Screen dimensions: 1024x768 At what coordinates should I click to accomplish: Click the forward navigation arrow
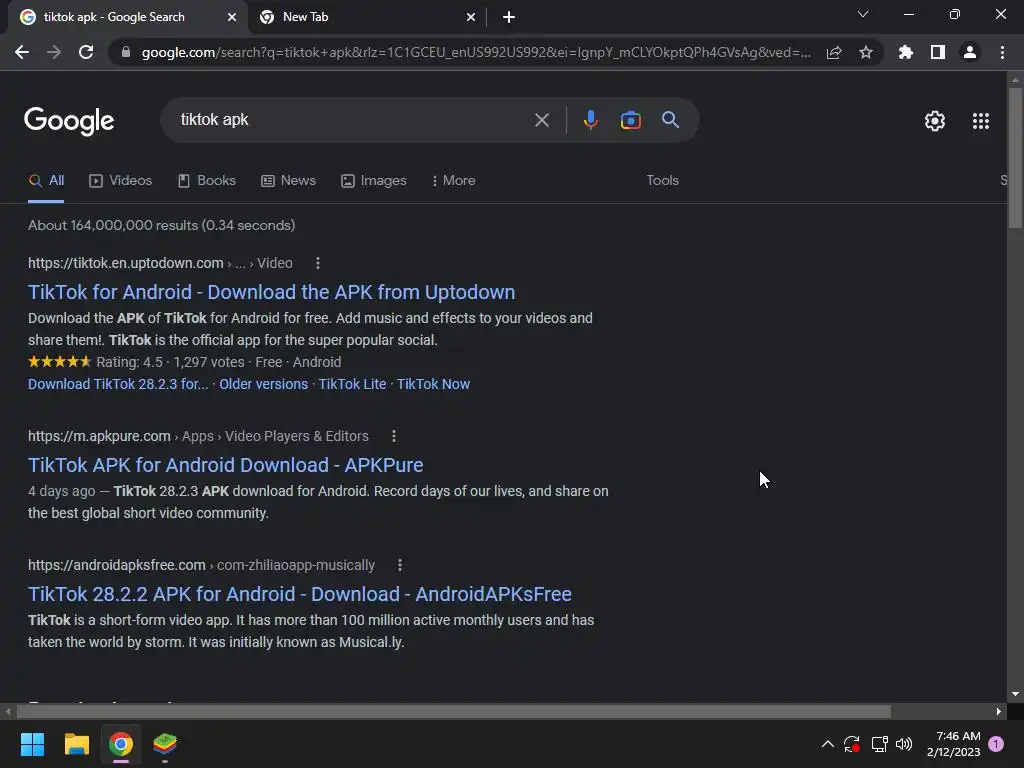click(x=54, y=52)
